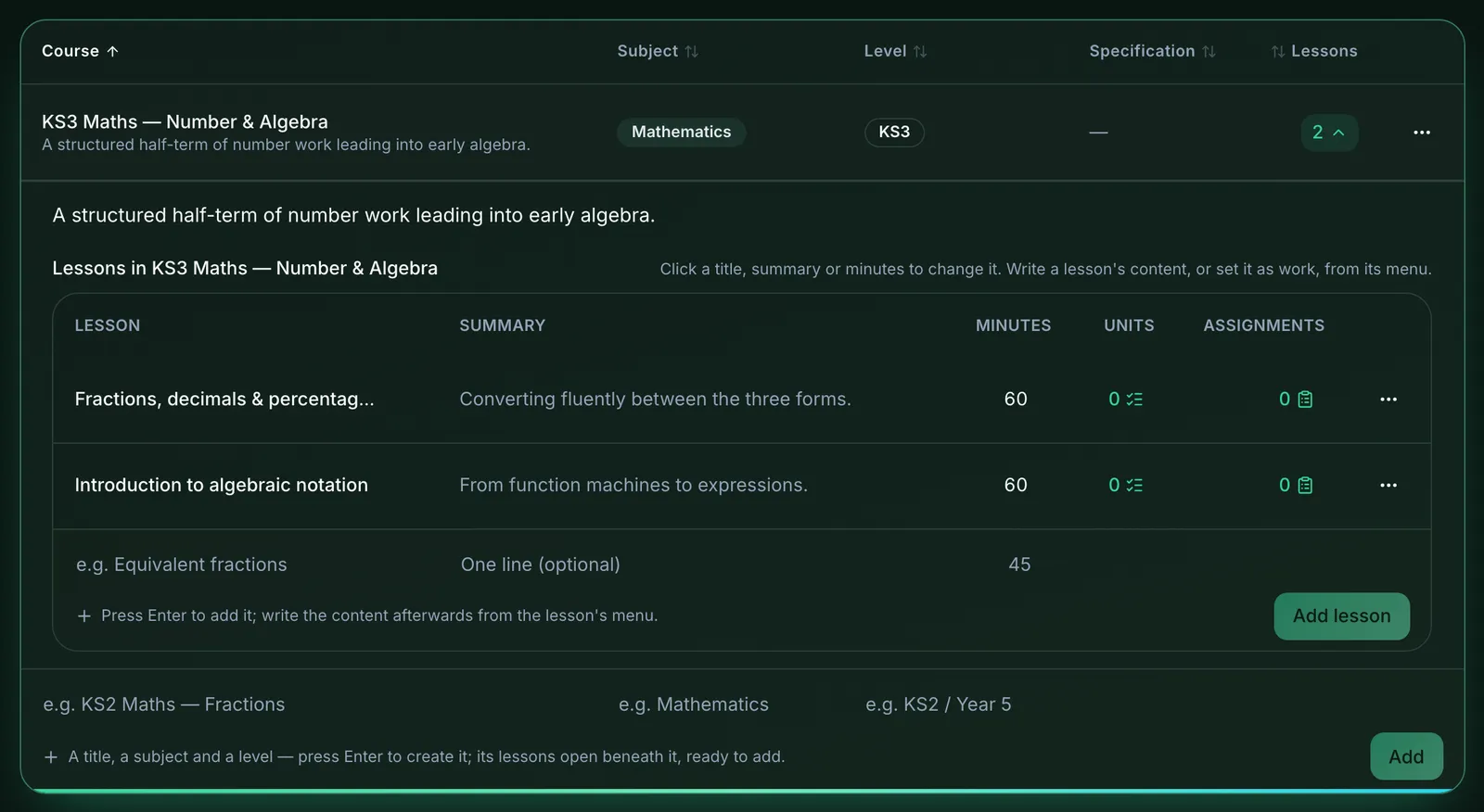
Task: Click the 'Lessons in KS3 Maths — Number & Algebra' heading
Action: pos(245,269)
